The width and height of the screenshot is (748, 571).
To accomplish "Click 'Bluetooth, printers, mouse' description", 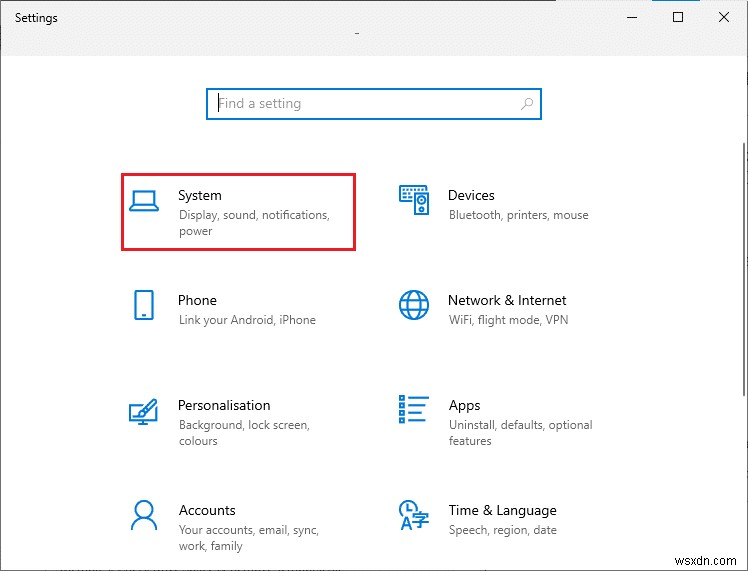I will 519,215.
